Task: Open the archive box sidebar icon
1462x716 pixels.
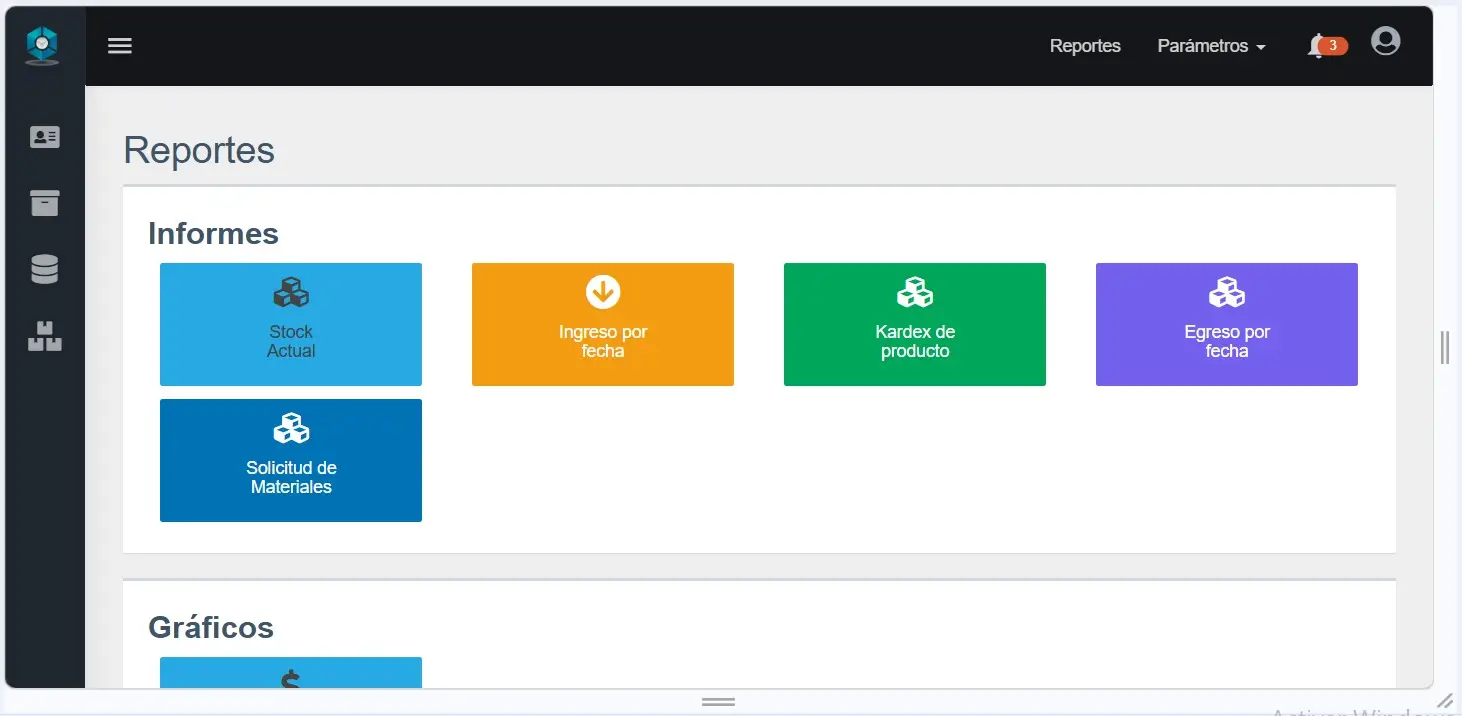Action: (45, 203)
